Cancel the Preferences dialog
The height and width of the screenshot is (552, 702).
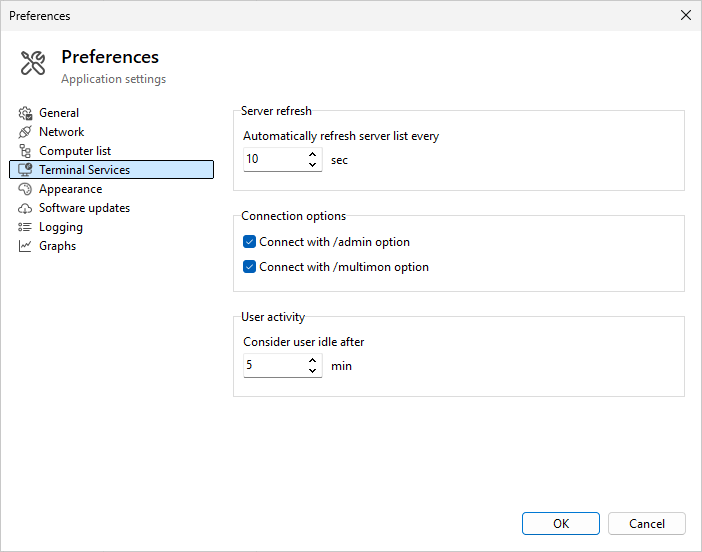[646, 523]
